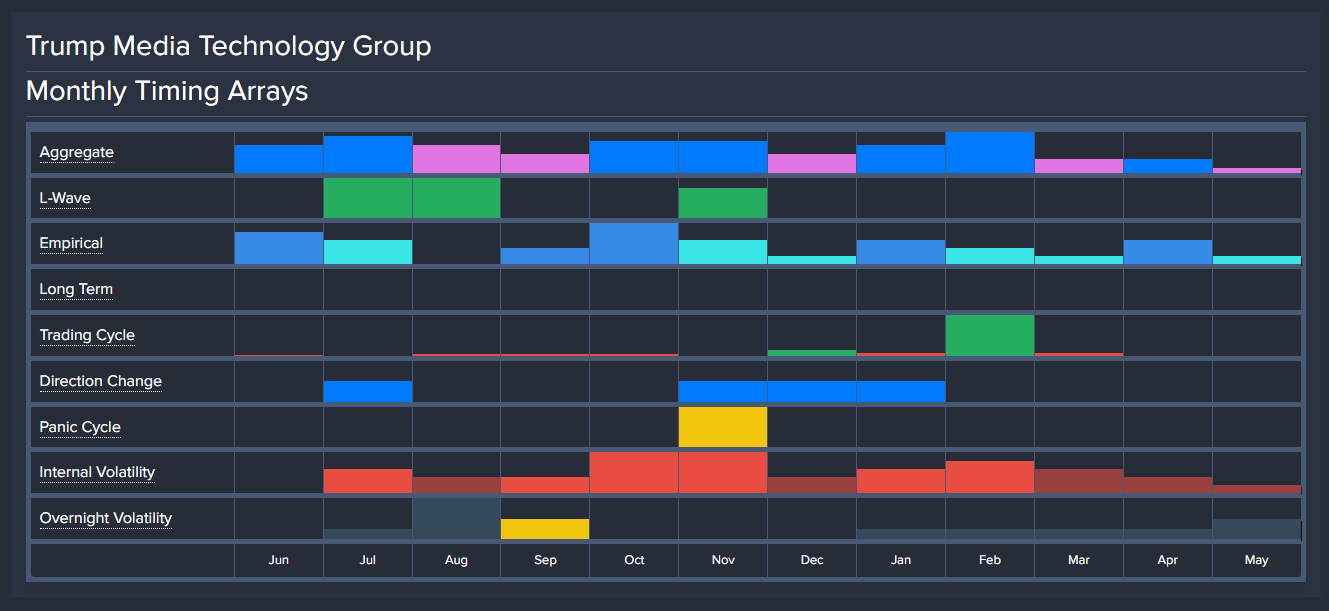This screenshot has width=1329, height=611.
Task: Click the pink Aggregate bar for August
Action: [456, 159]
